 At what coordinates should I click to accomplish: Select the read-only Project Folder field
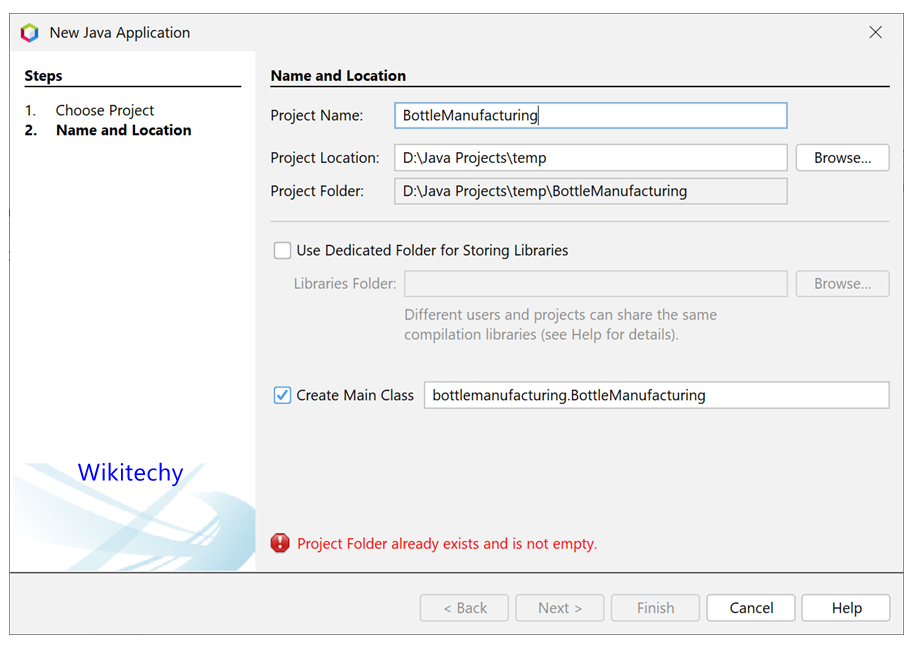pos(590,191)
